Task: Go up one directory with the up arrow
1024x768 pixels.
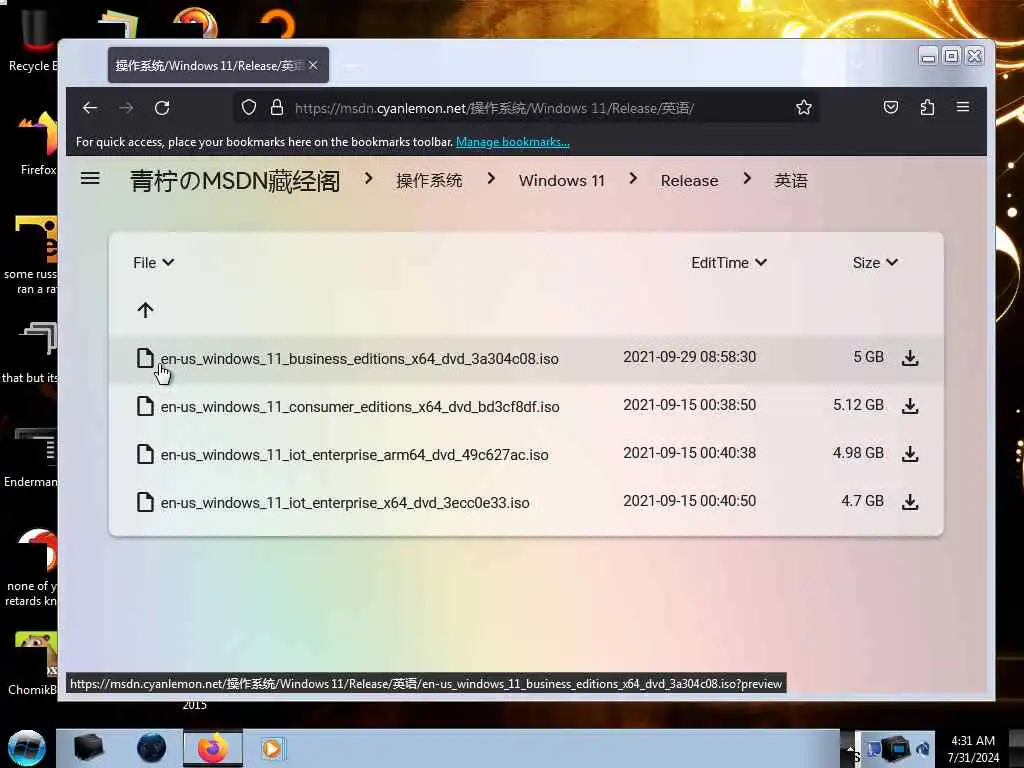Action: 146,310
